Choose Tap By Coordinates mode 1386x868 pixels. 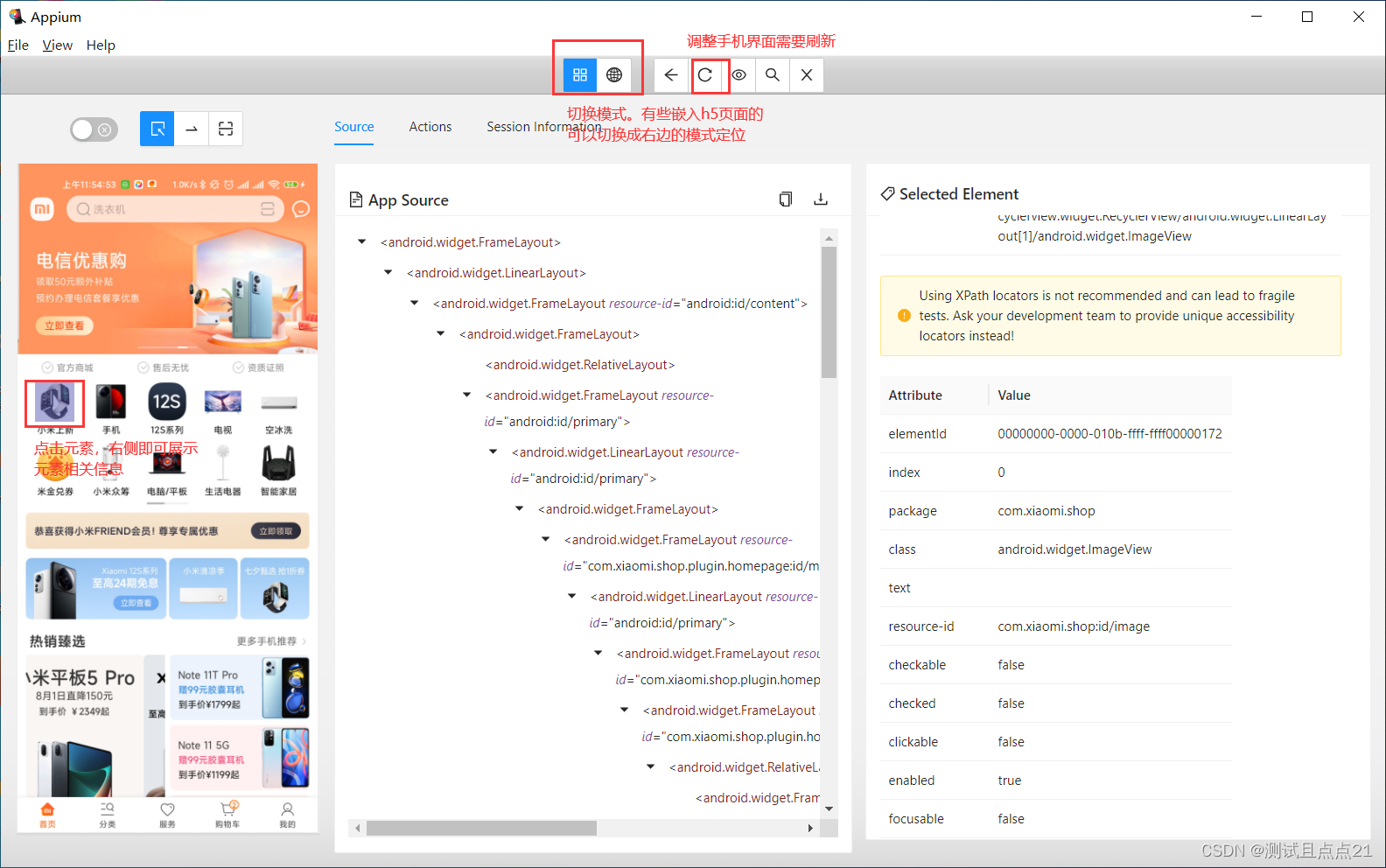point(226,129)
